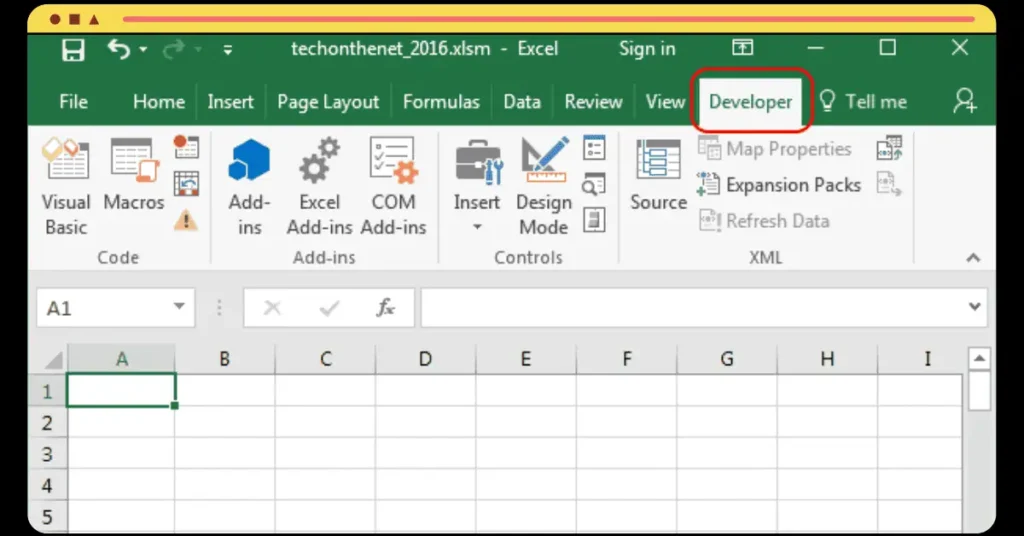
Task: Open the Page Layout tab
Action: click(x=328, y=102)
